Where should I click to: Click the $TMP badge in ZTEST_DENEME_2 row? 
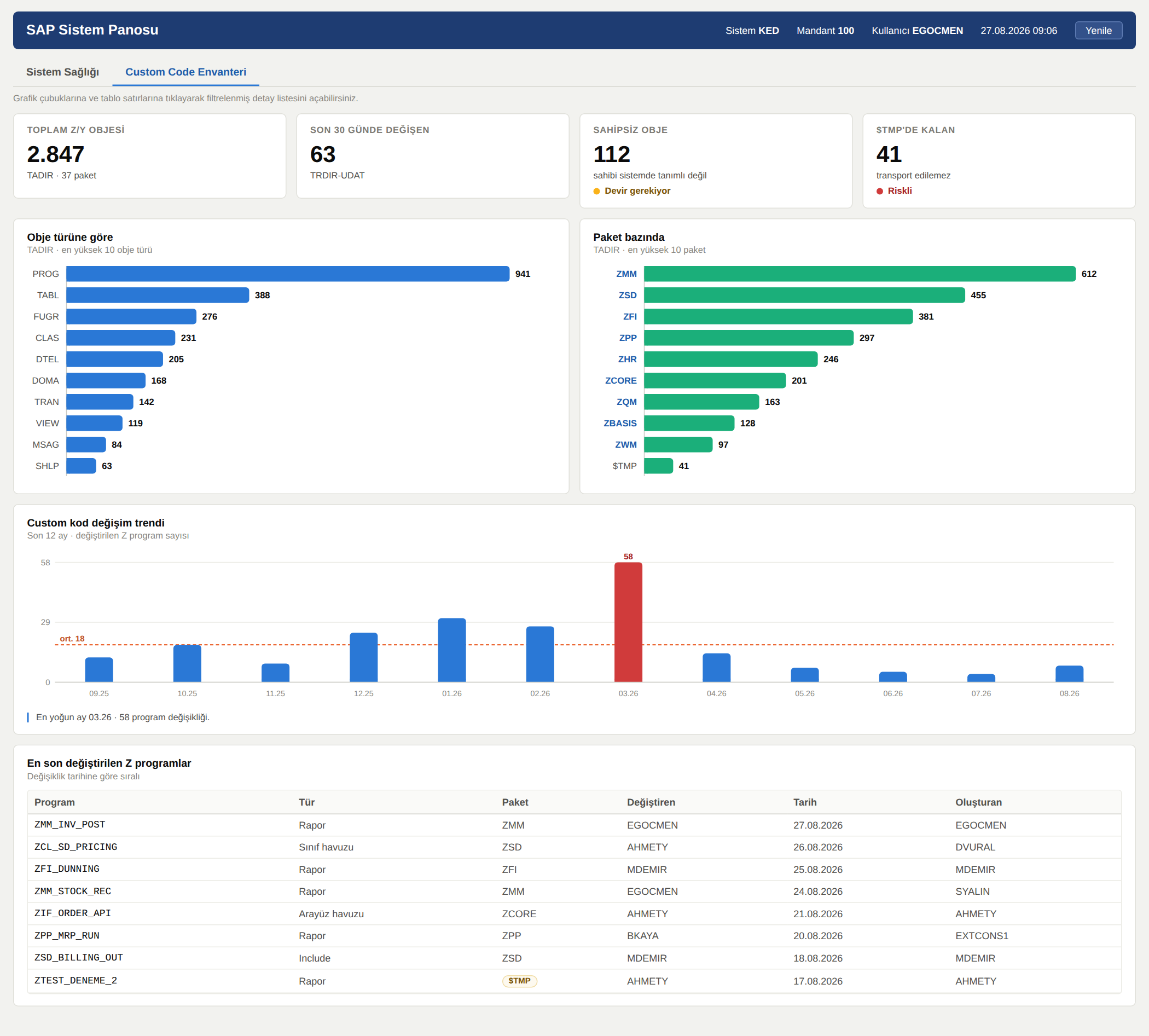coord(520,981)
